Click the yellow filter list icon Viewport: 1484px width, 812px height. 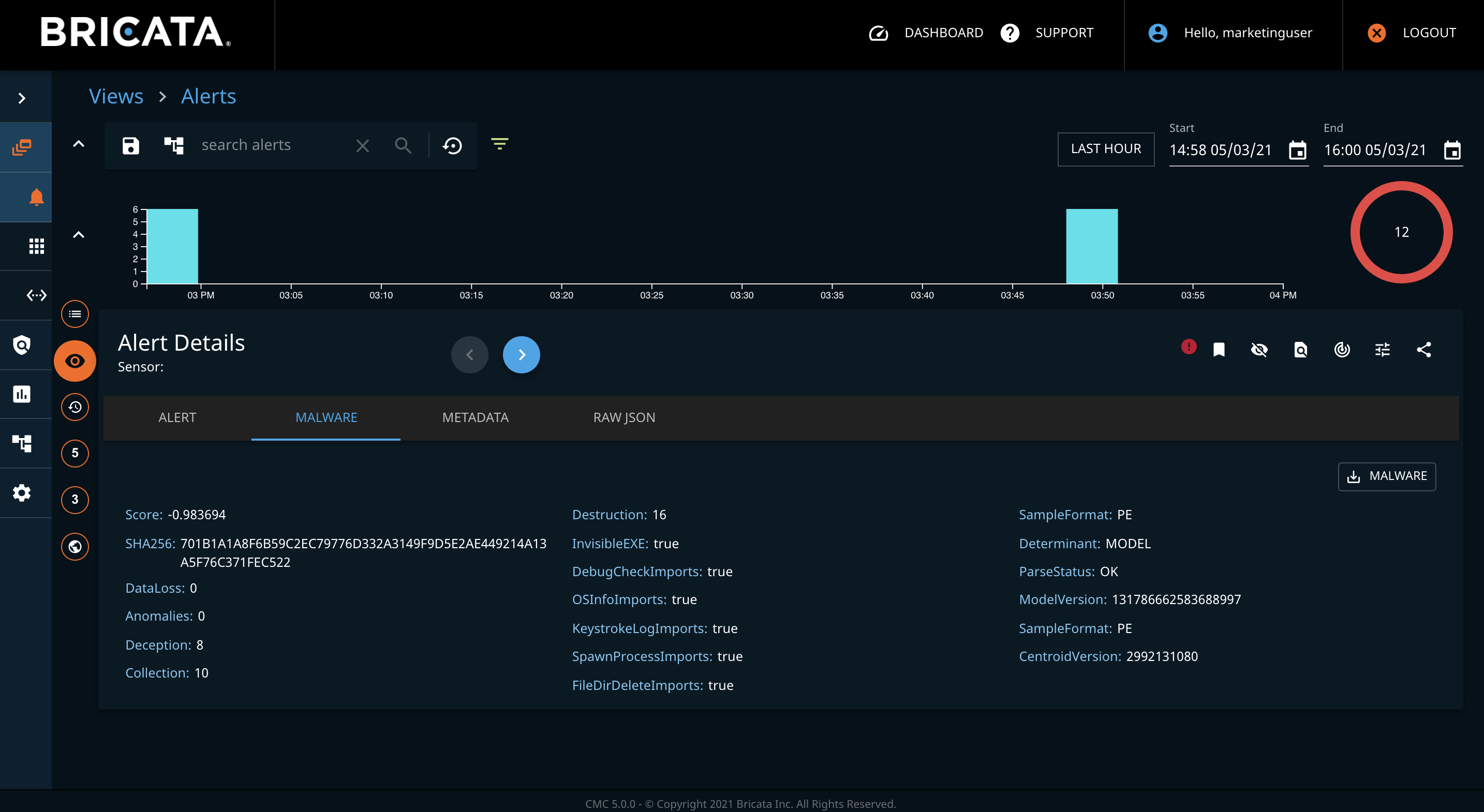(499, 144)
